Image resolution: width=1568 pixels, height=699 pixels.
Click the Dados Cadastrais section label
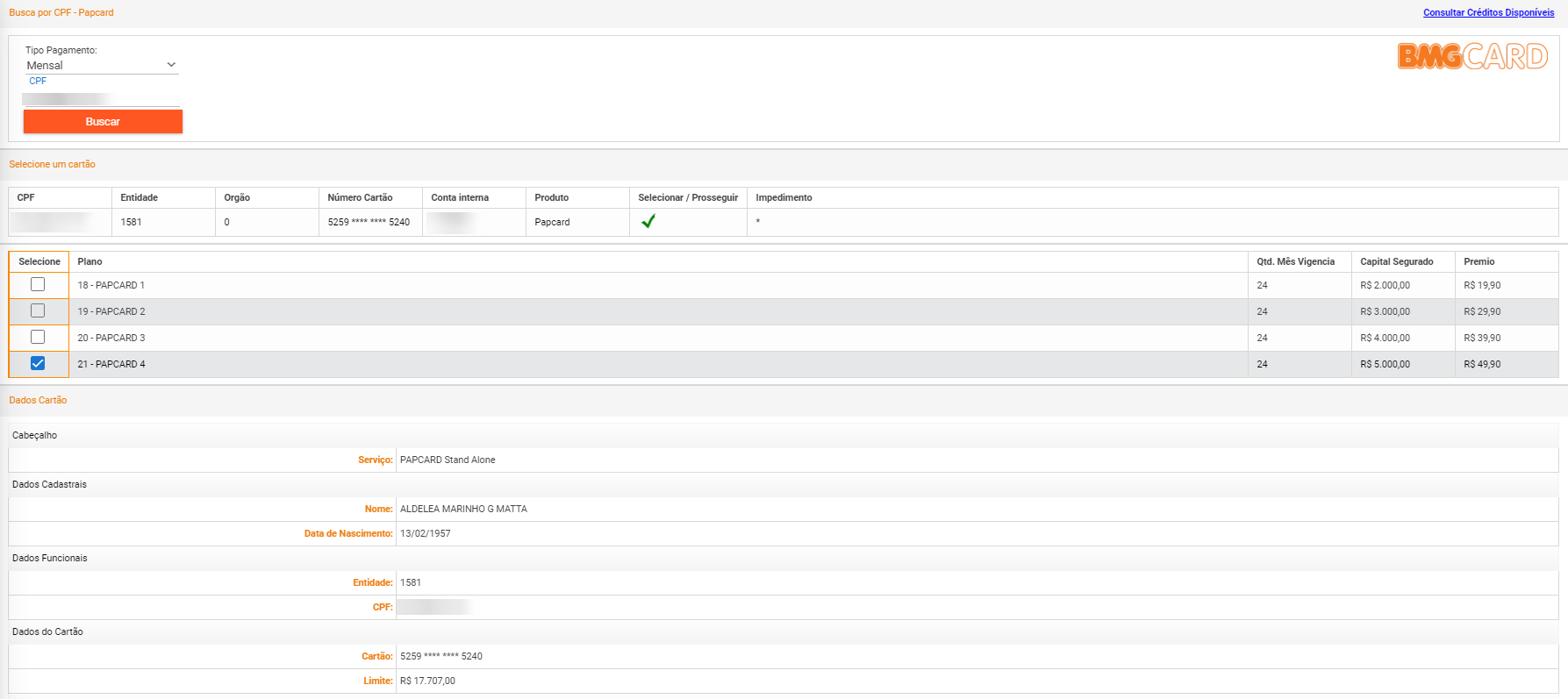tap(49, 484)
